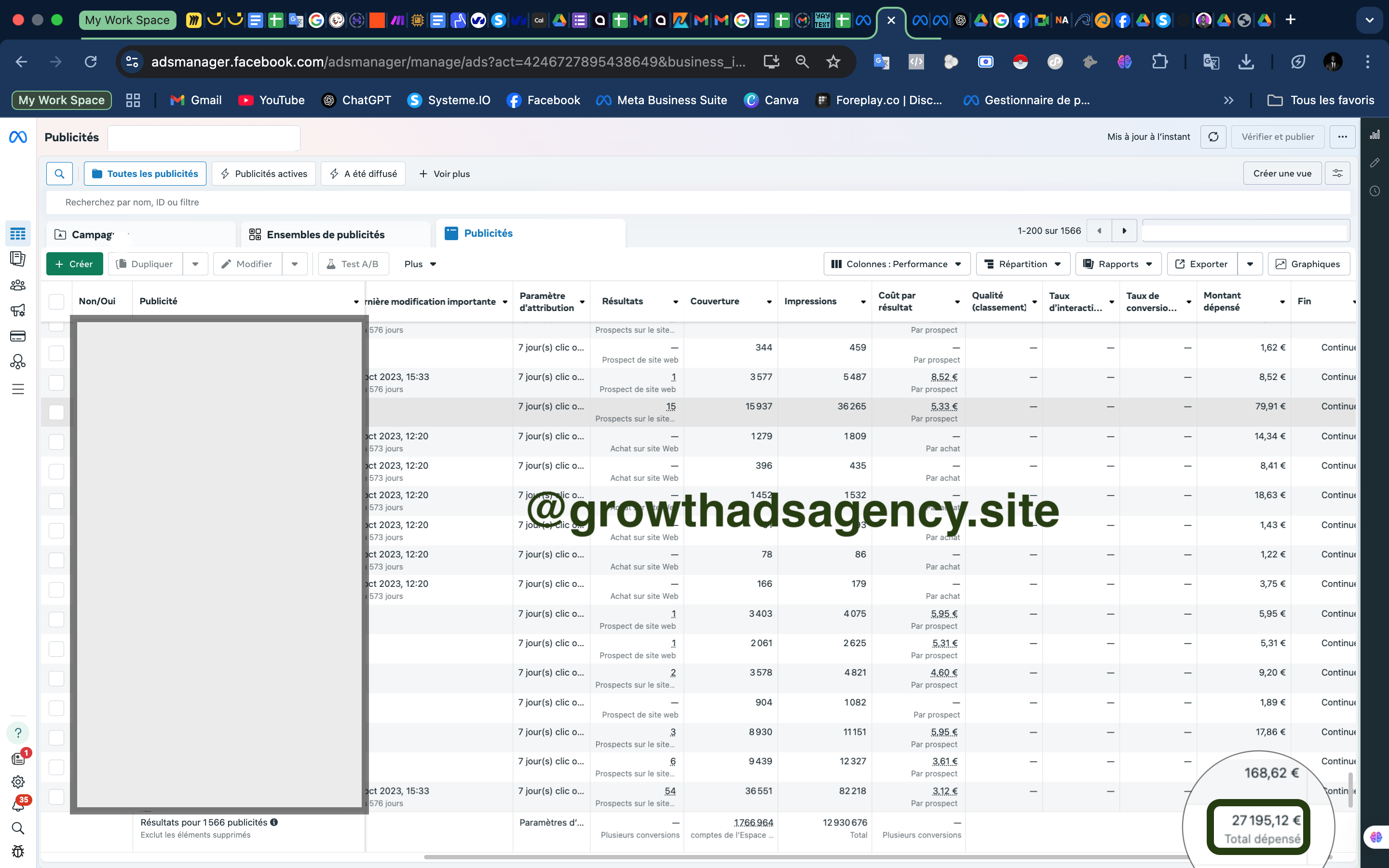Open the settings gear in sidebar
Image resolution: width=1389 pixels, height=868 pixels.
click(18, 781)
